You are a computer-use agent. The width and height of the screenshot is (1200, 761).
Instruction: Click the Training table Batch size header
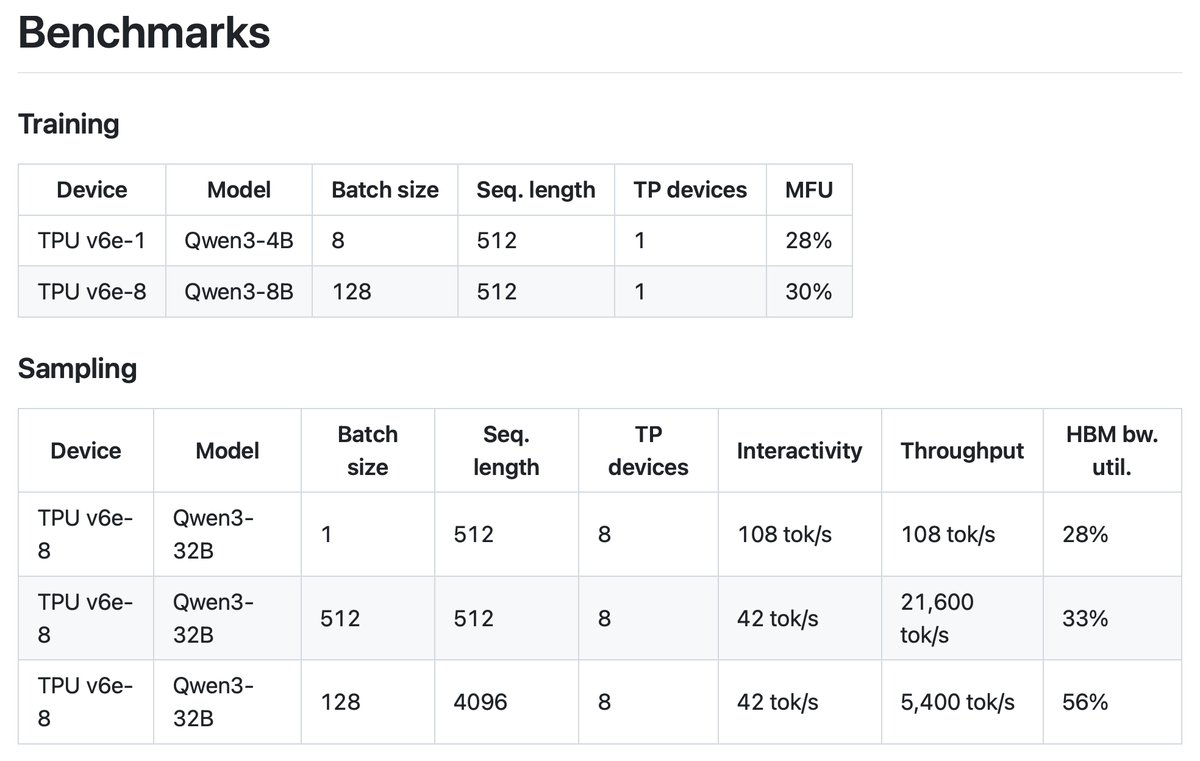pyautogui.click(x=385, y=190)
